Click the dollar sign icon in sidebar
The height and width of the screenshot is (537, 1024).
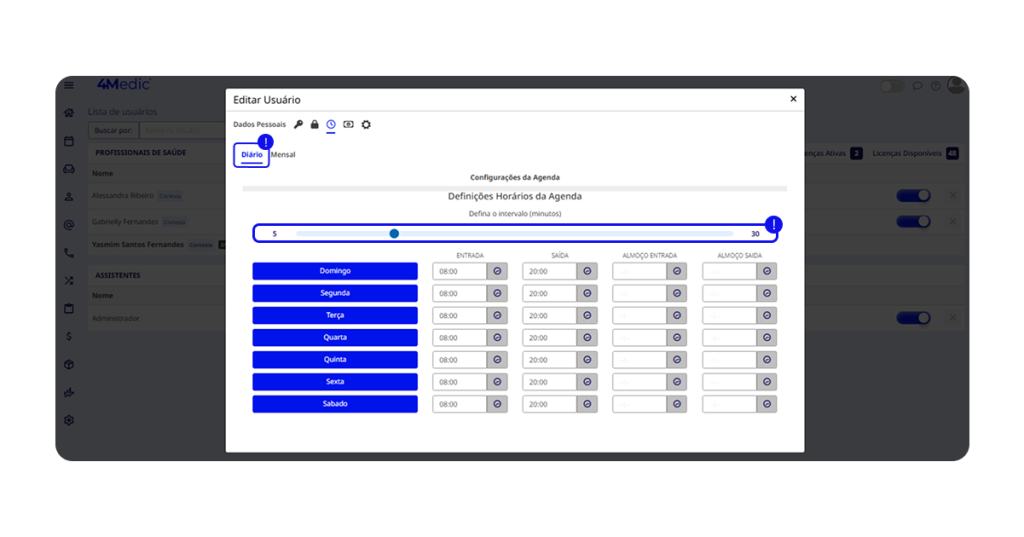pyautogui.click(x=69, y=337)
